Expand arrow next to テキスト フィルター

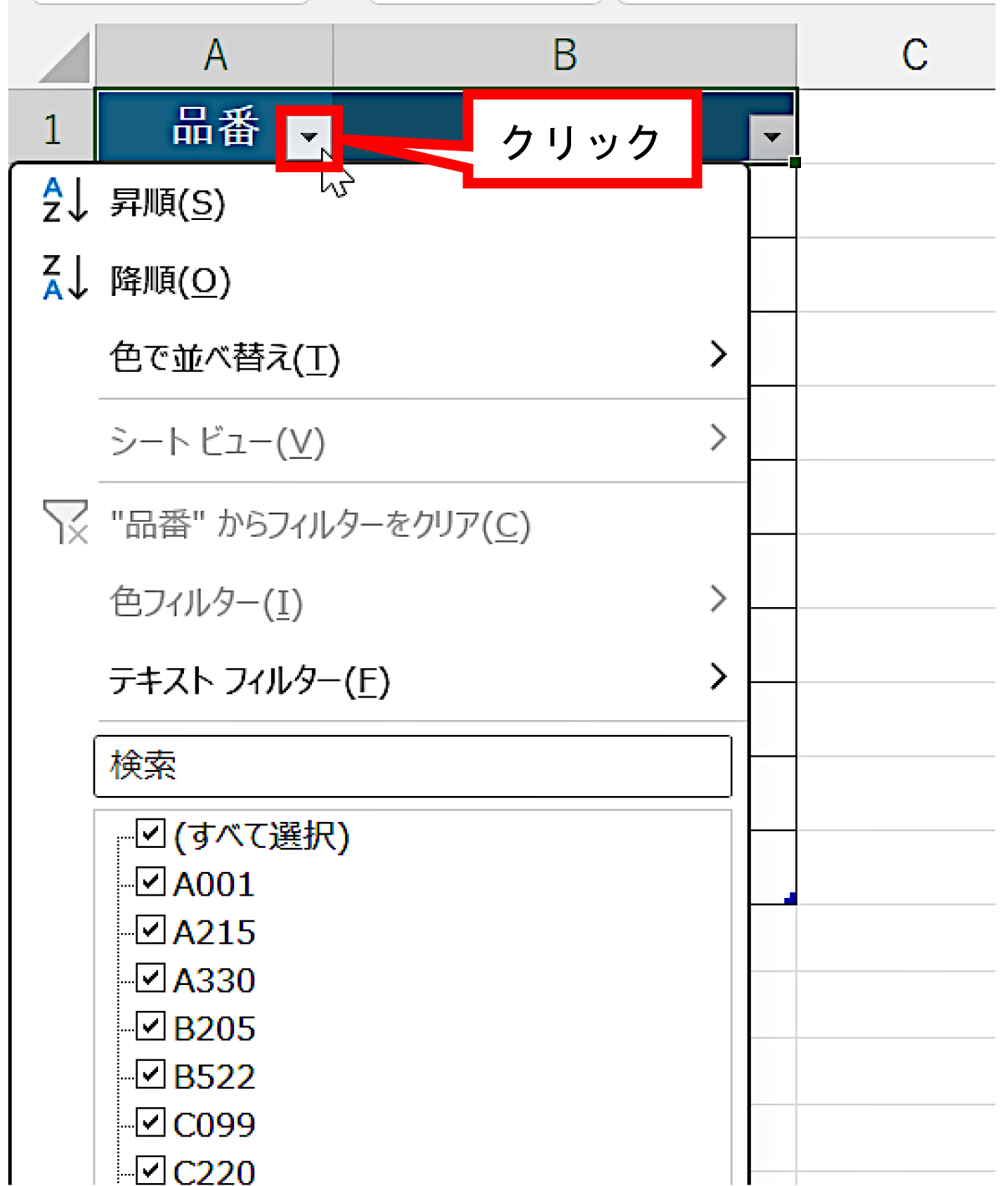(719, 676)
